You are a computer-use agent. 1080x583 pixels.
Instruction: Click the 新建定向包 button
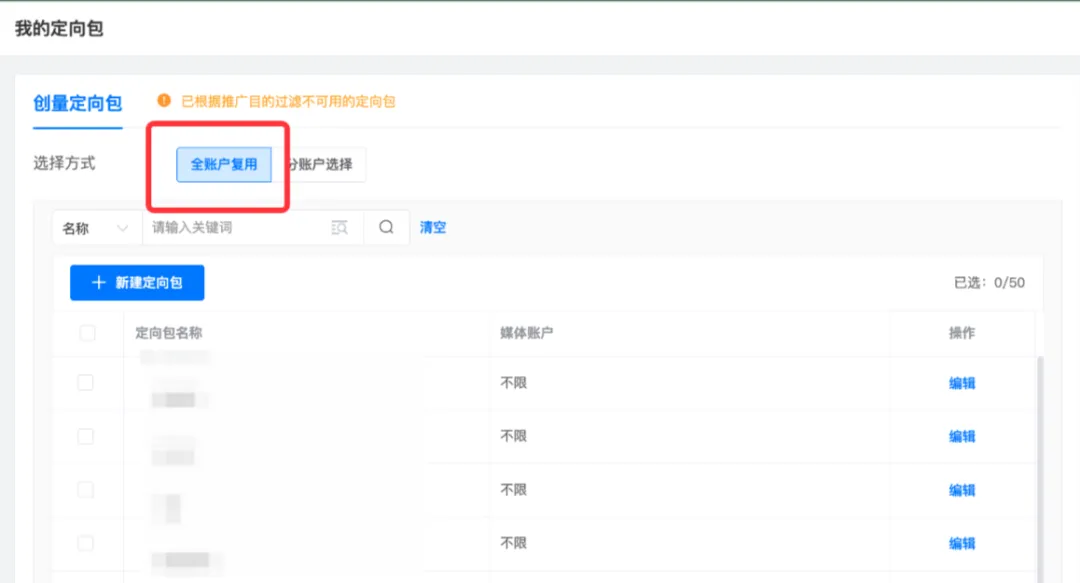click(x=137, y=283)
